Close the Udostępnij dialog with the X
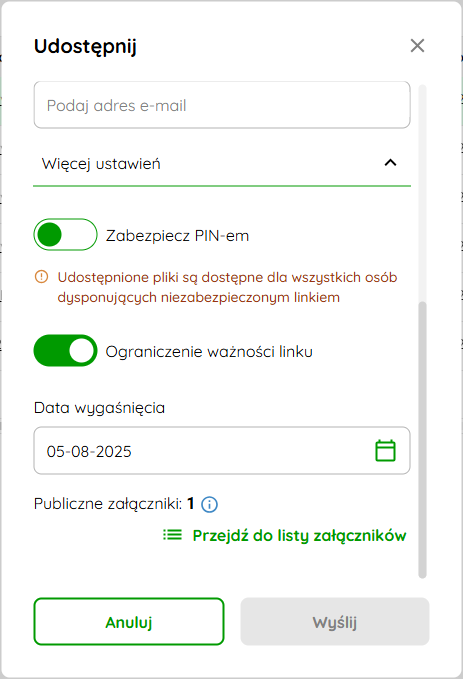Viewport: 463px width, 679px height. click(x=417, y=45)
